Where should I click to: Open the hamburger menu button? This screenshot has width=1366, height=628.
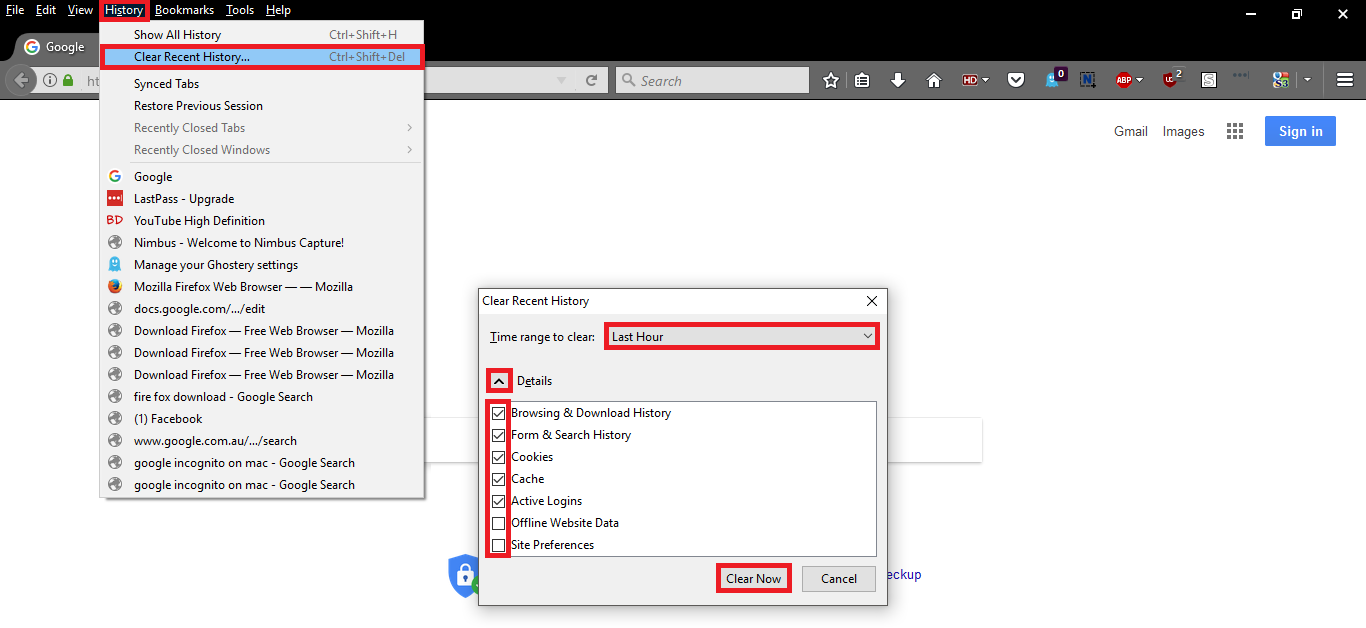pyautogui.click(x=1345, y=80)
